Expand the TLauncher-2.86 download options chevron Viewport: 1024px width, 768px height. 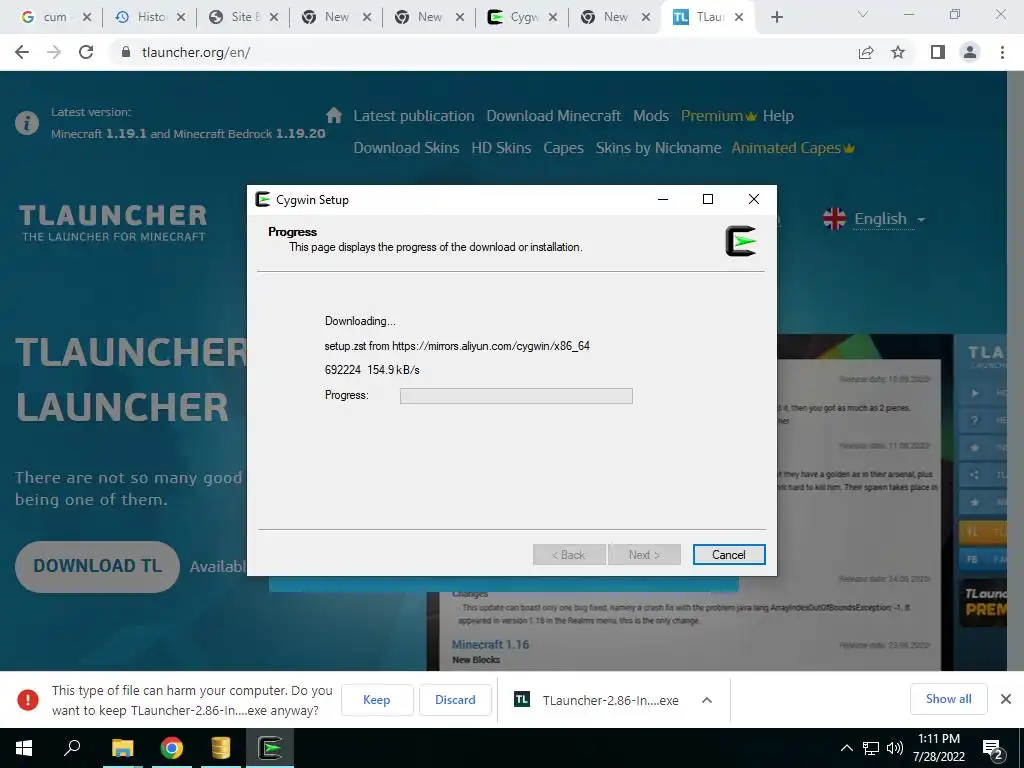click(707, 700)
